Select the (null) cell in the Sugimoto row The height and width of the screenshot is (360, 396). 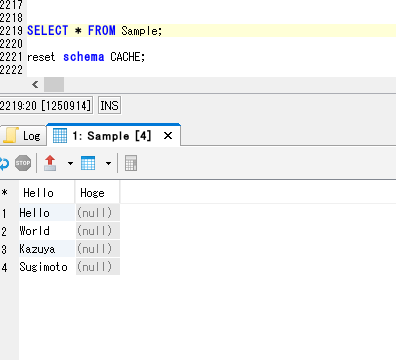98,267
